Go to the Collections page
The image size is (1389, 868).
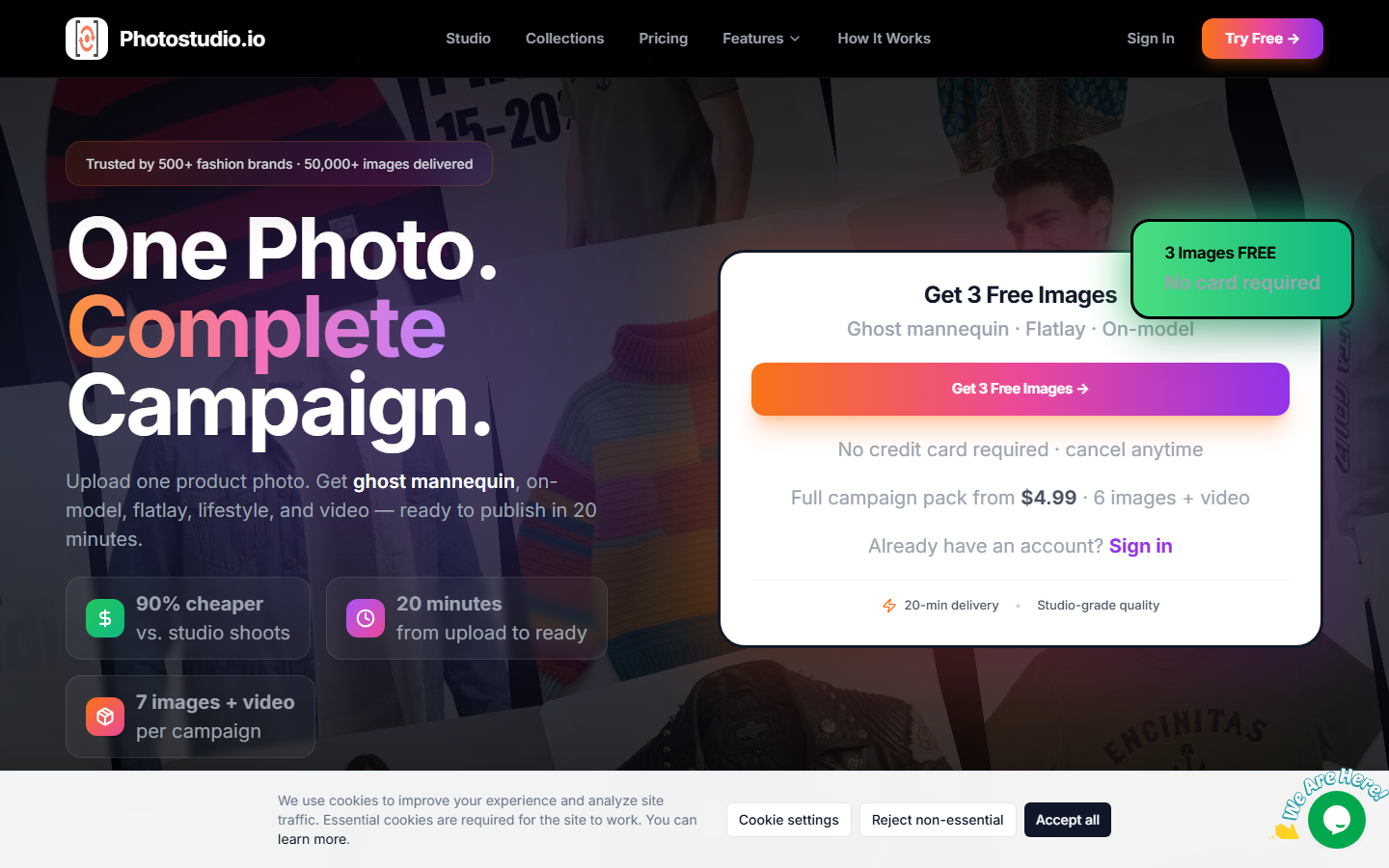564,39
